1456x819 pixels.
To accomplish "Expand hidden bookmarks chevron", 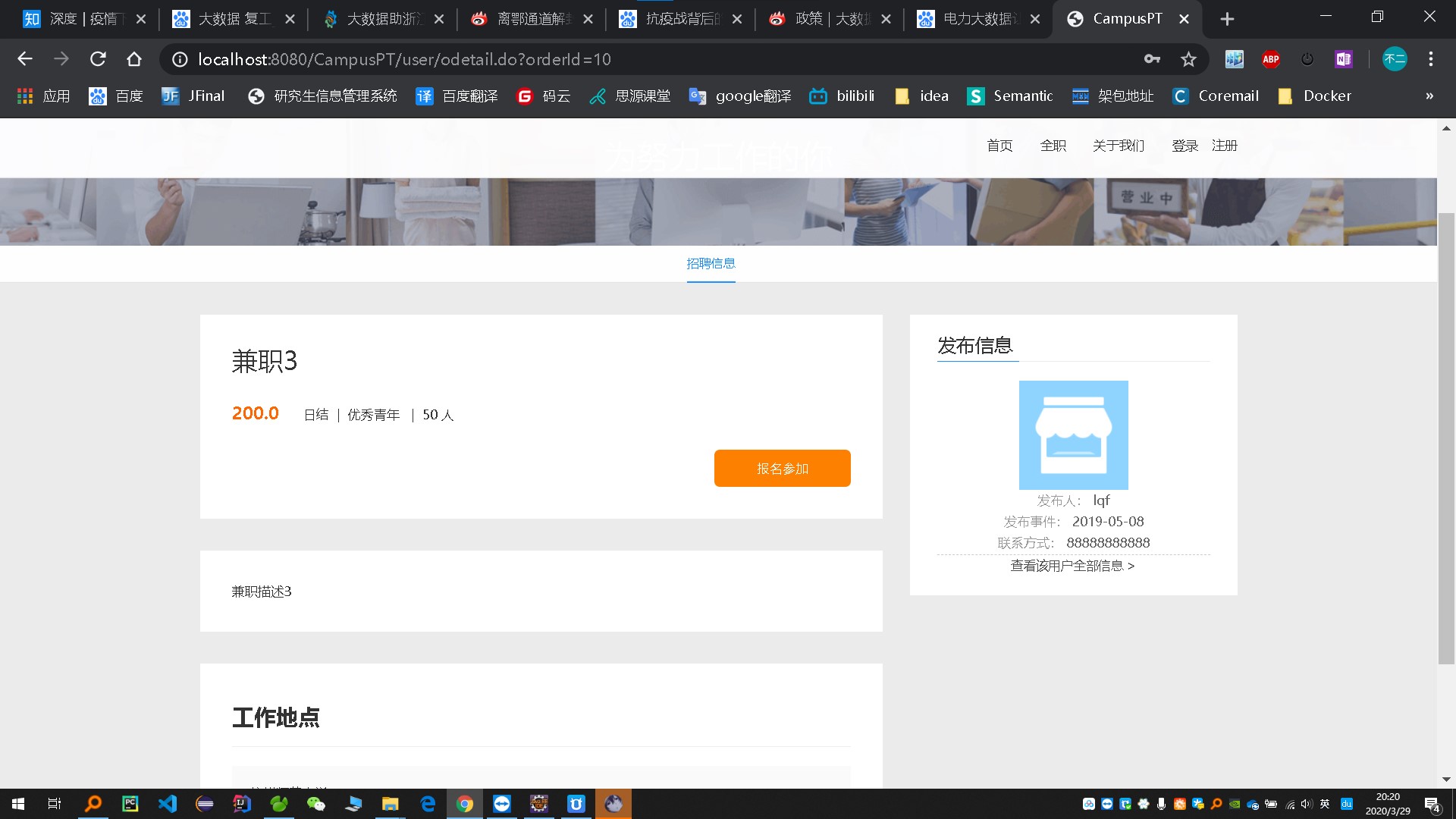I will tap(1429, 96).
